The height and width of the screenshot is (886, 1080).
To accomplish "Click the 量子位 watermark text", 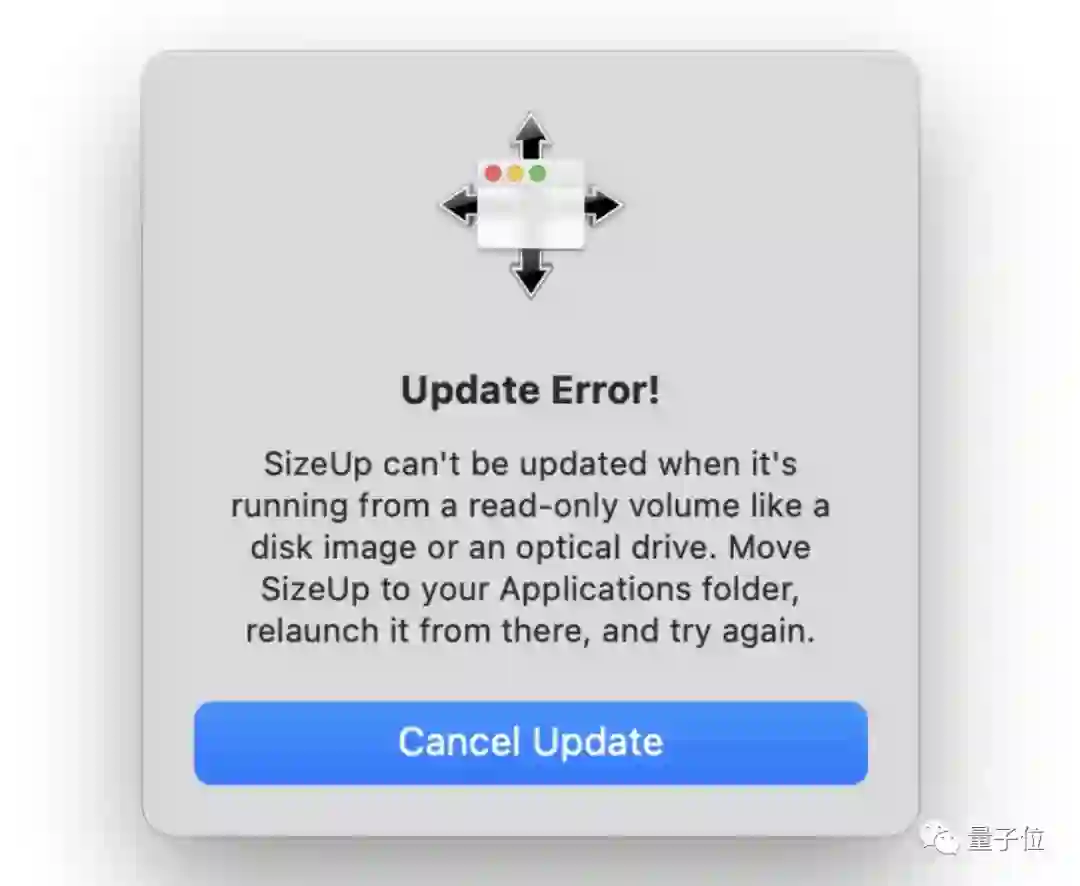I will 1006,839.
